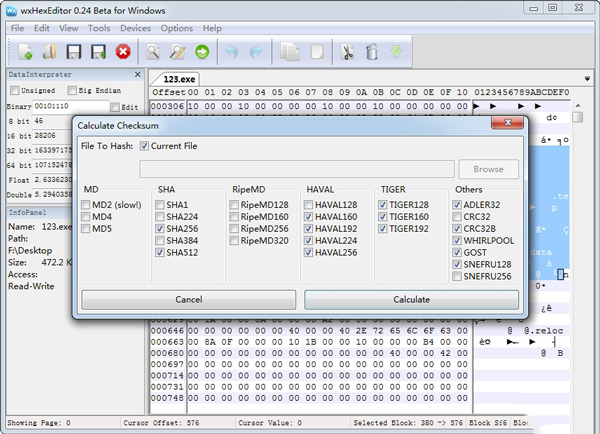This screenshot has width=600, height=434.
Task: Tick the SHA1 checkbox
Action: (x=161, y=203)
